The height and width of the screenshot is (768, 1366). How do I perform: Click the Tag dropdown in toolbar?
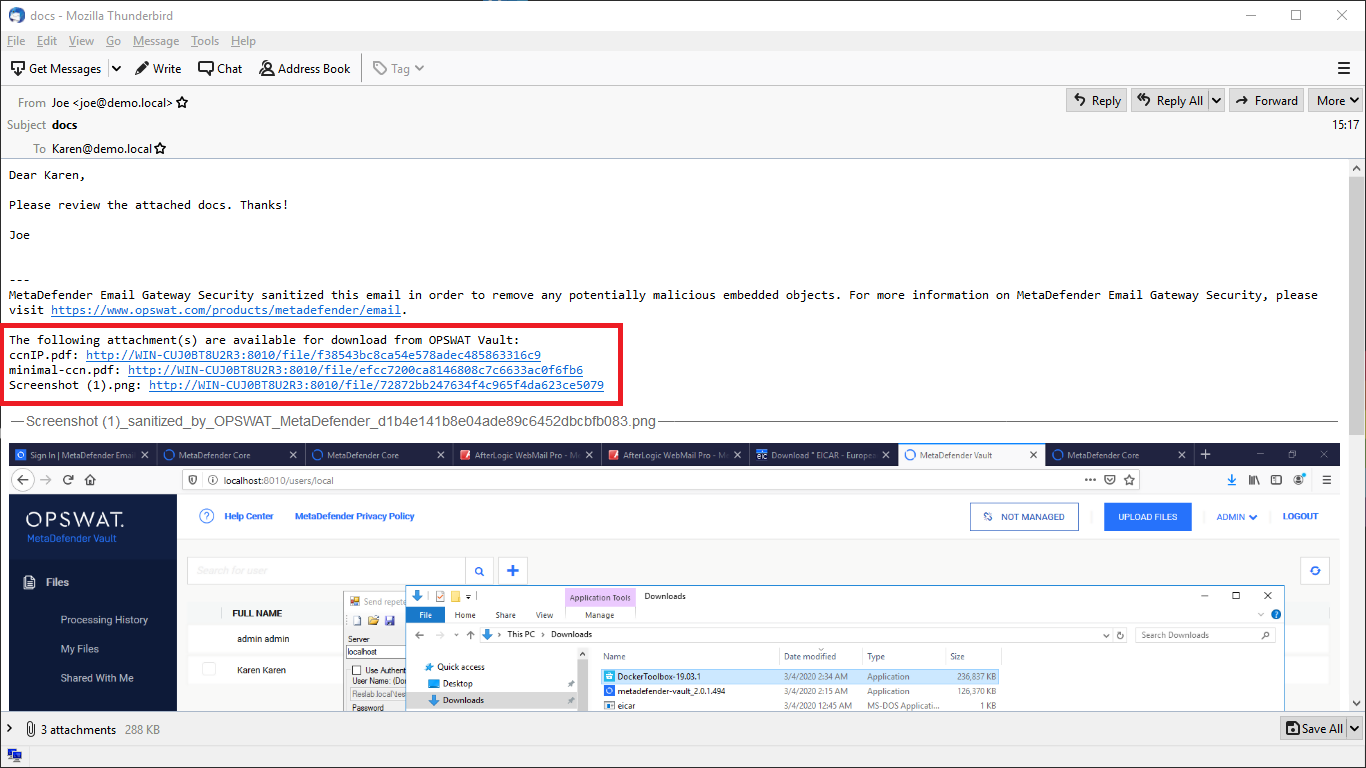coord(398,69)
